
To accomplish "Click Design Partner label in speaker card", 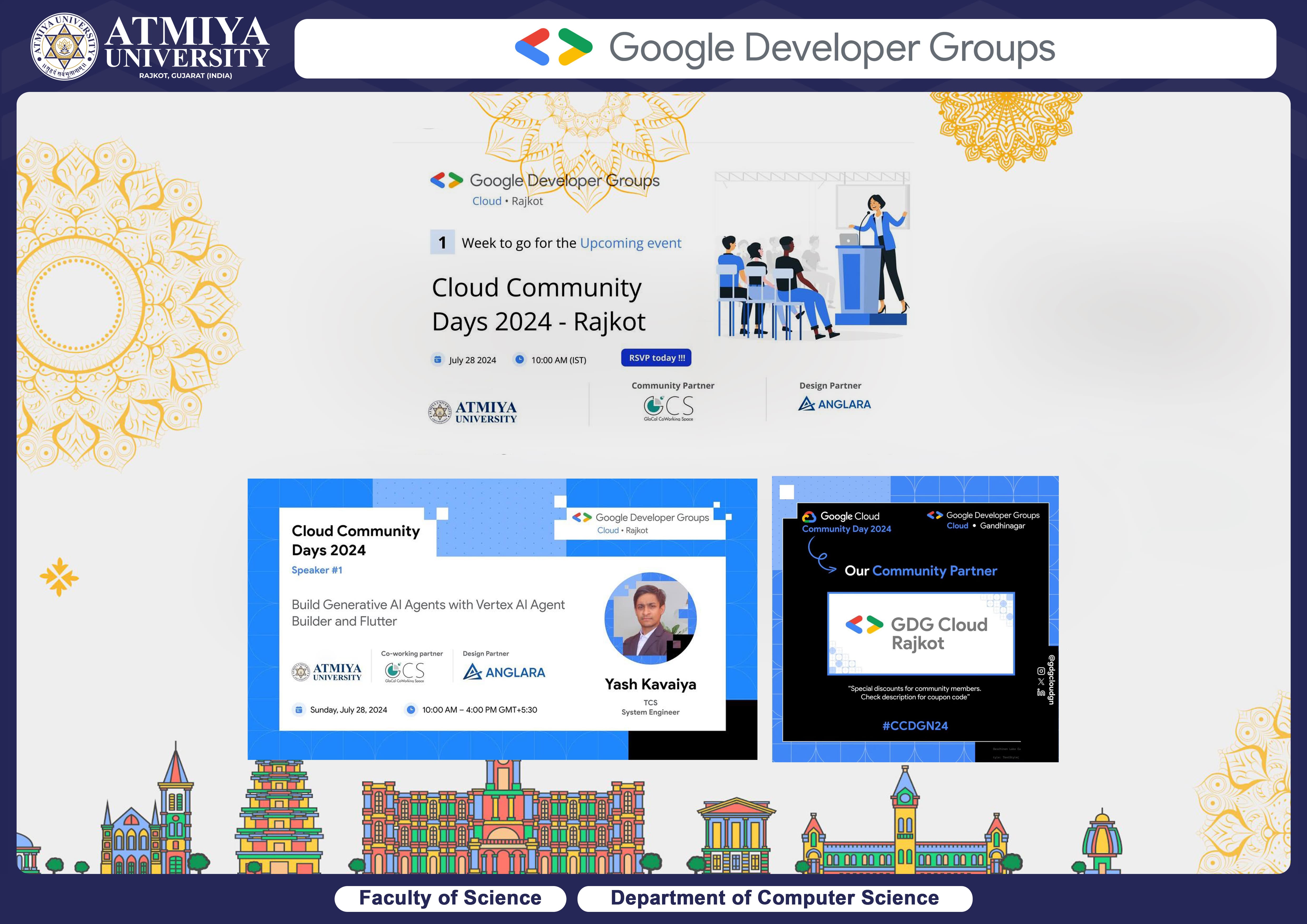I will [486, 654].
